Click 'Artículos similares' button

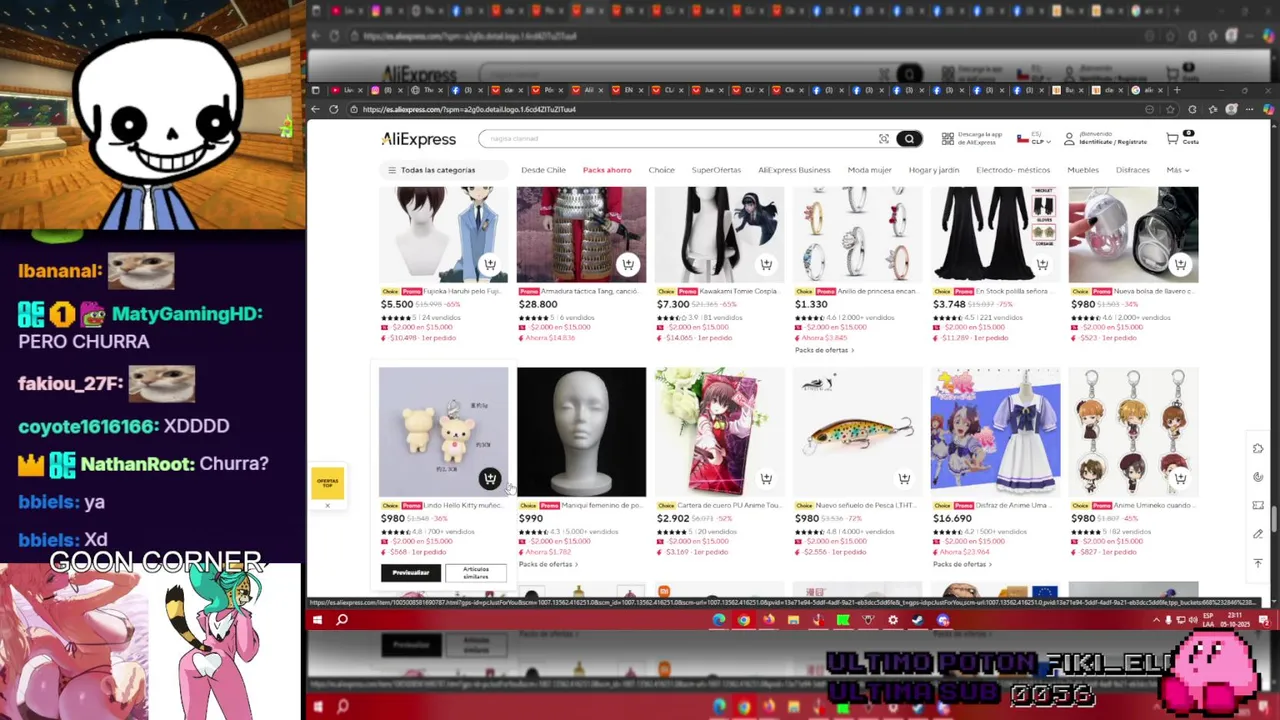pos(476,573)
